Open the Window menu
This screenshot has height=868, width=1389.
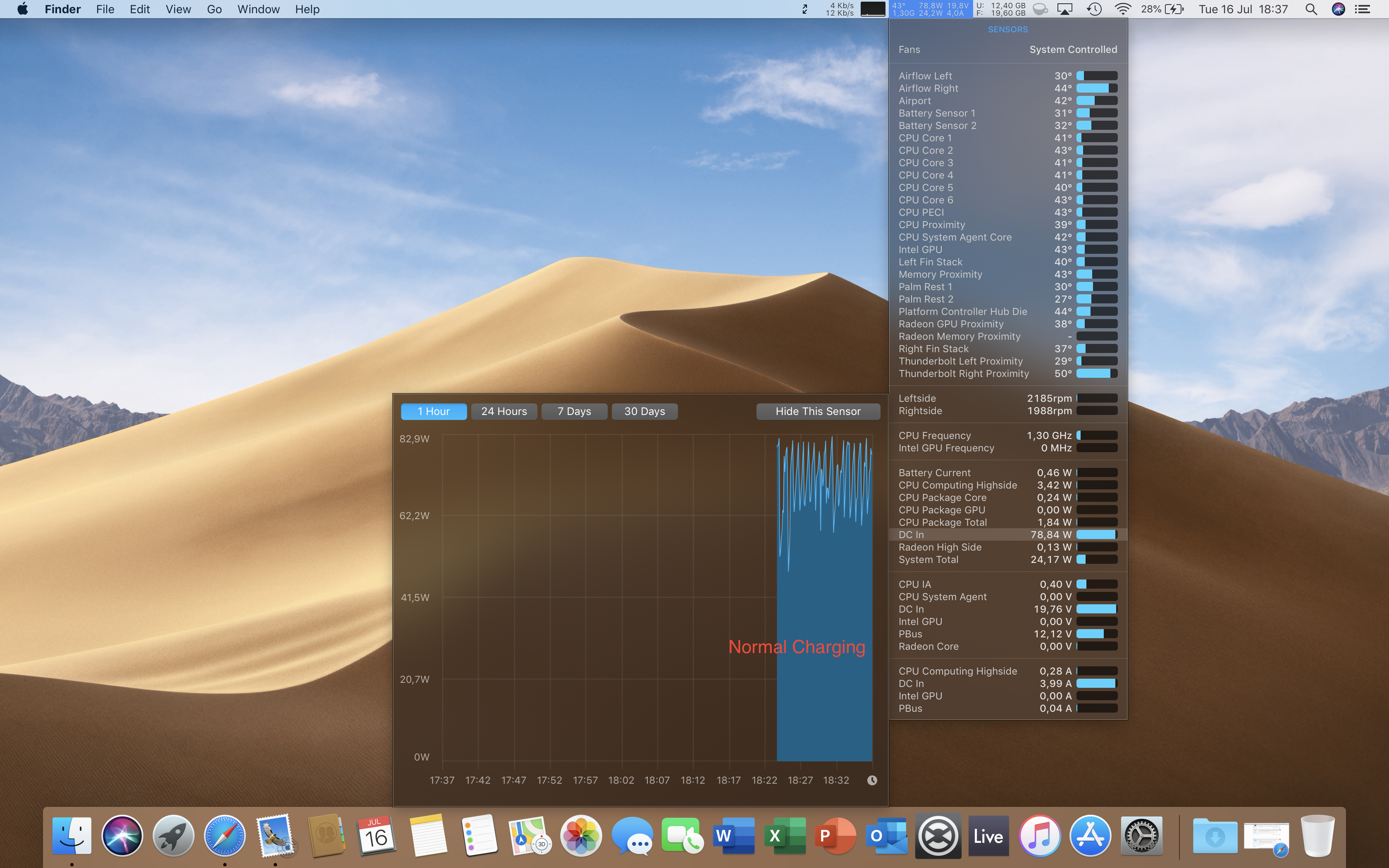pyautogui.click(x=258, y=9)
